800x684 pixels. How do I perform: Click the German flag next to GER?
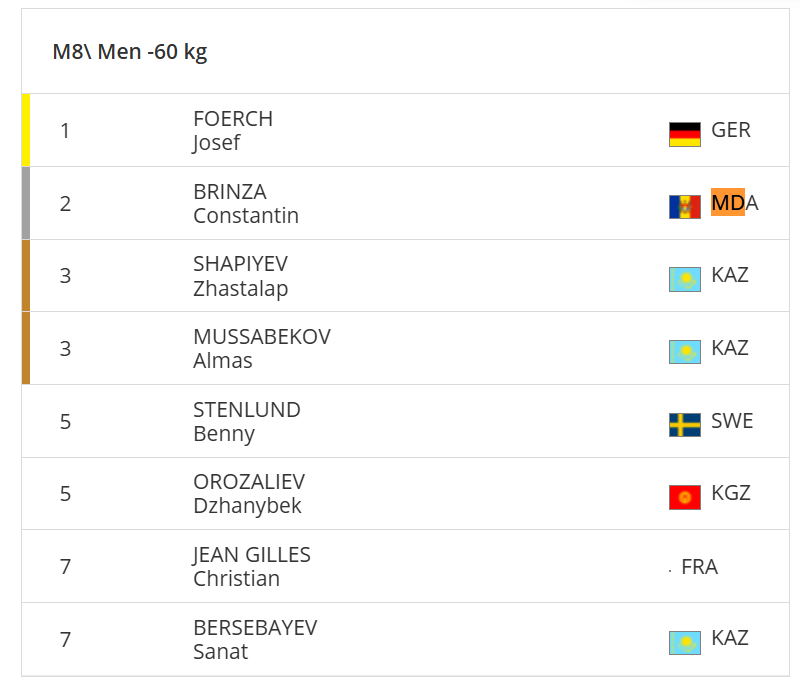[684, 134]
